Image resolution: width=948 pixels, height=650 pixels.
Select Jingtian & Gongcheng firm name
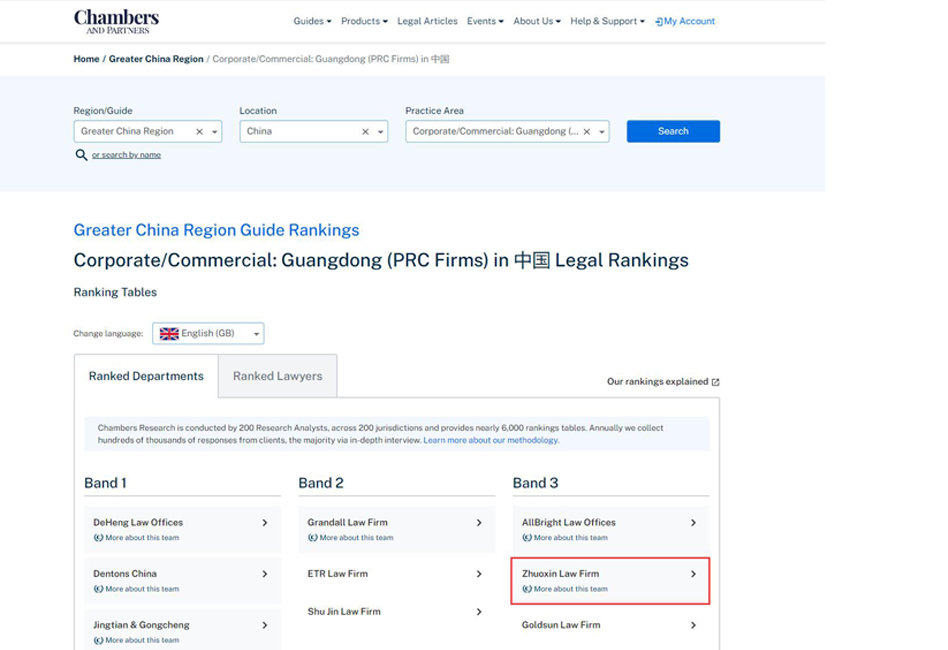tap(141, 625)
